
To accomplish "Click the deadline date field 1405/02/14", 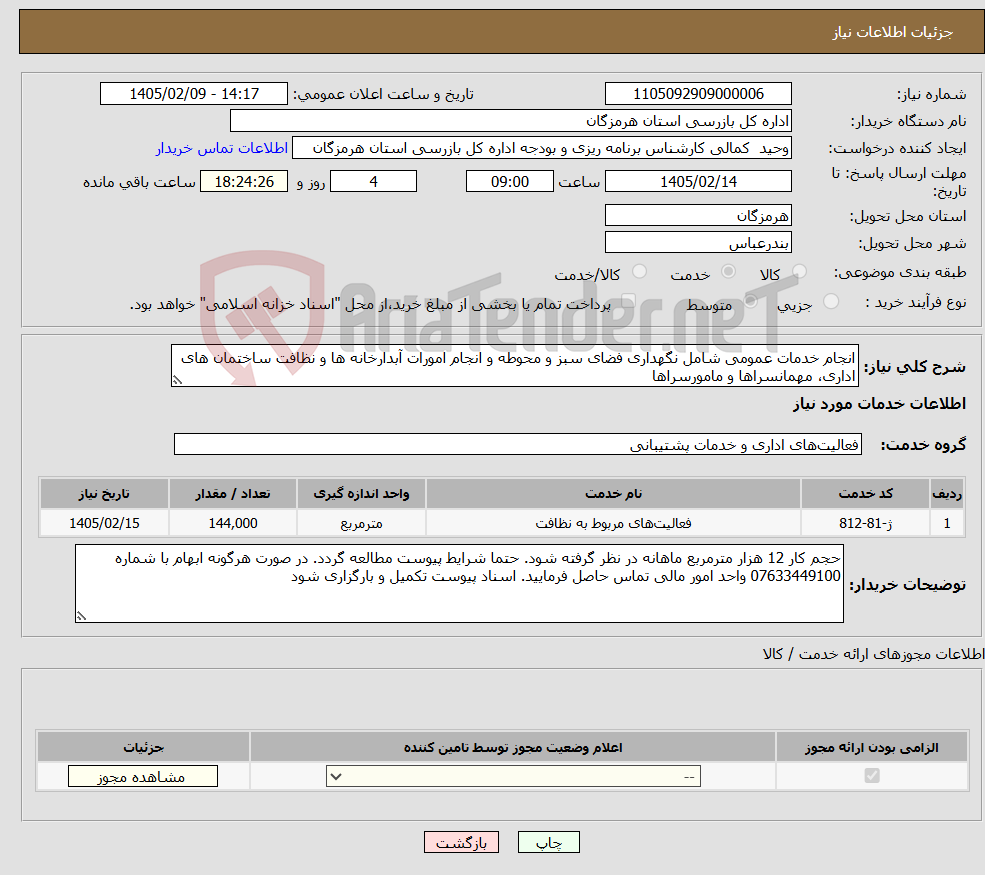I will point(698,182).
